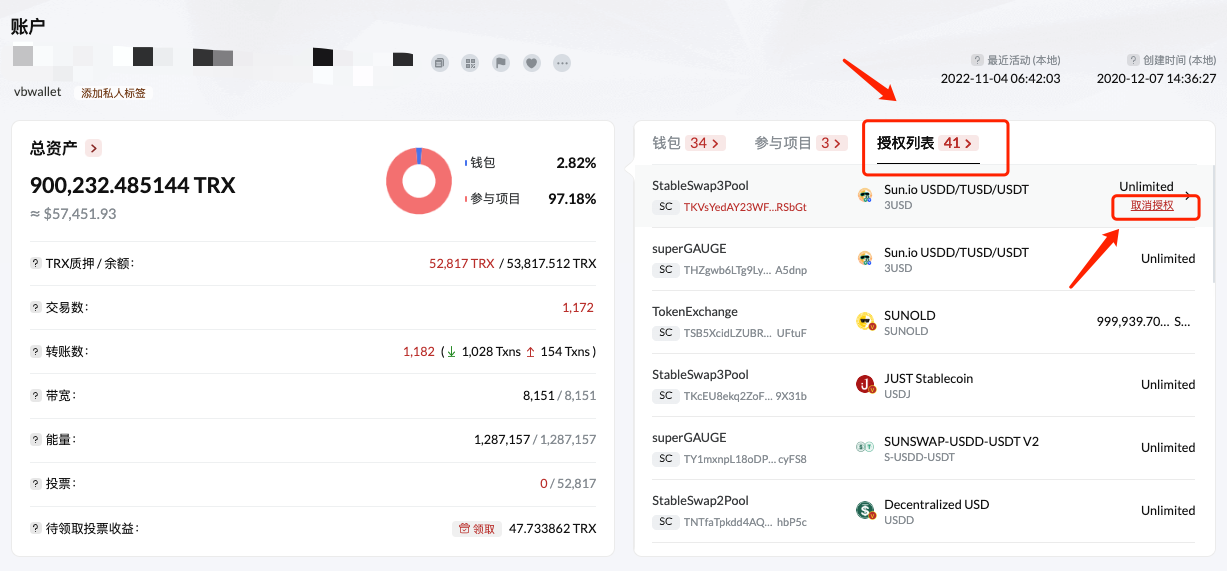Viewport: 1227px width, 571px height.
Task: Click the 3USD token icon in StableSwap3Pool TKVsYedAY23WF row
Action: [865, 196]
